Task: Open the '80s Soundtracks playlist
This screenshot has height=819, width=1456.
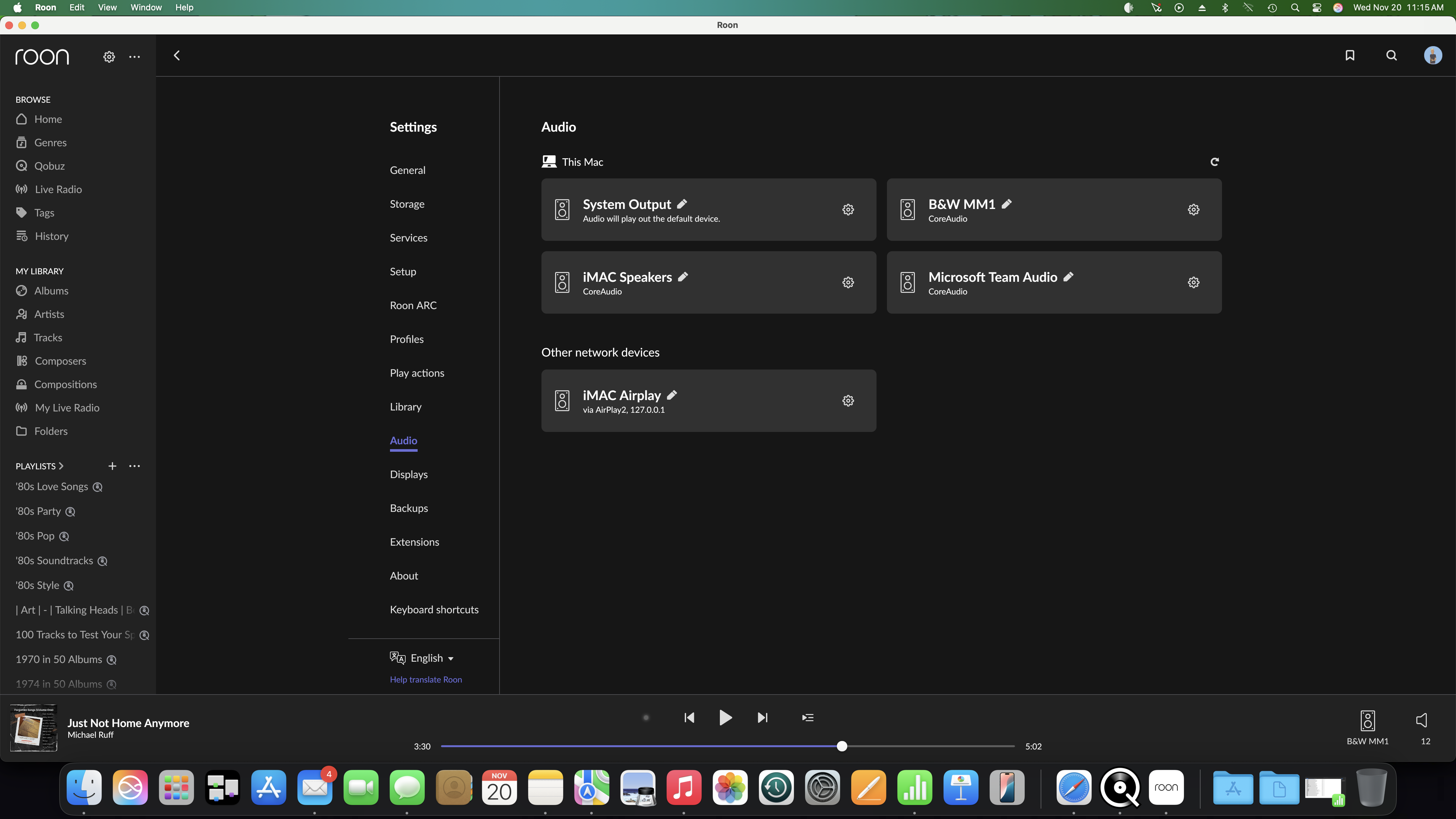Action: tap(62, 561)
